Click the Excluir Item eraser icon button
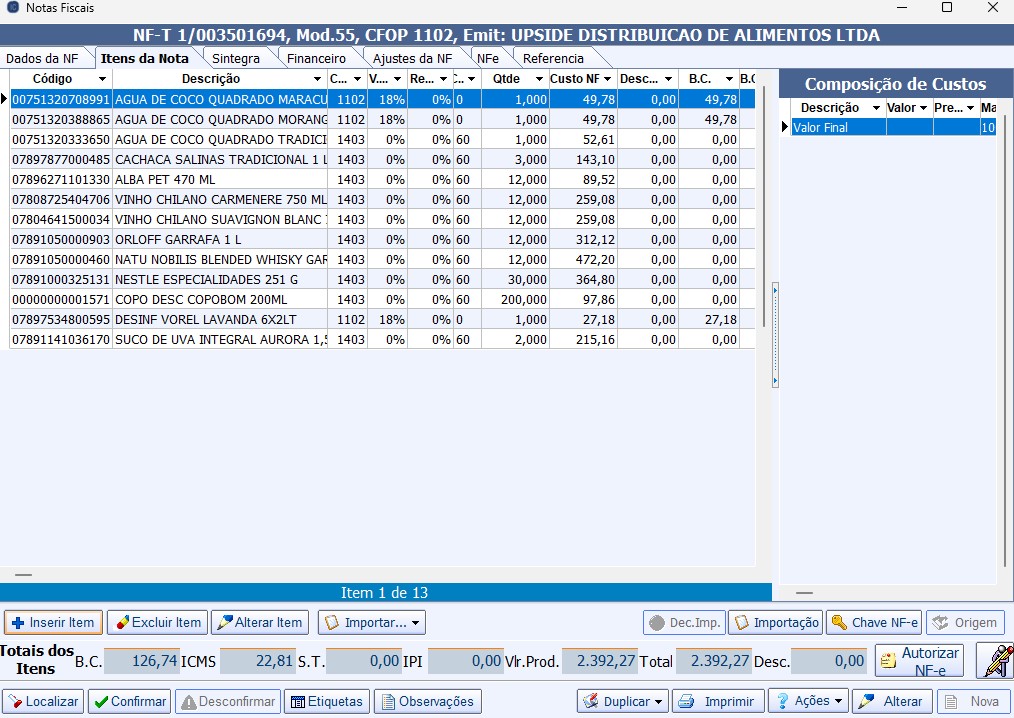The image size is (1014, 718). click(155, 622)
